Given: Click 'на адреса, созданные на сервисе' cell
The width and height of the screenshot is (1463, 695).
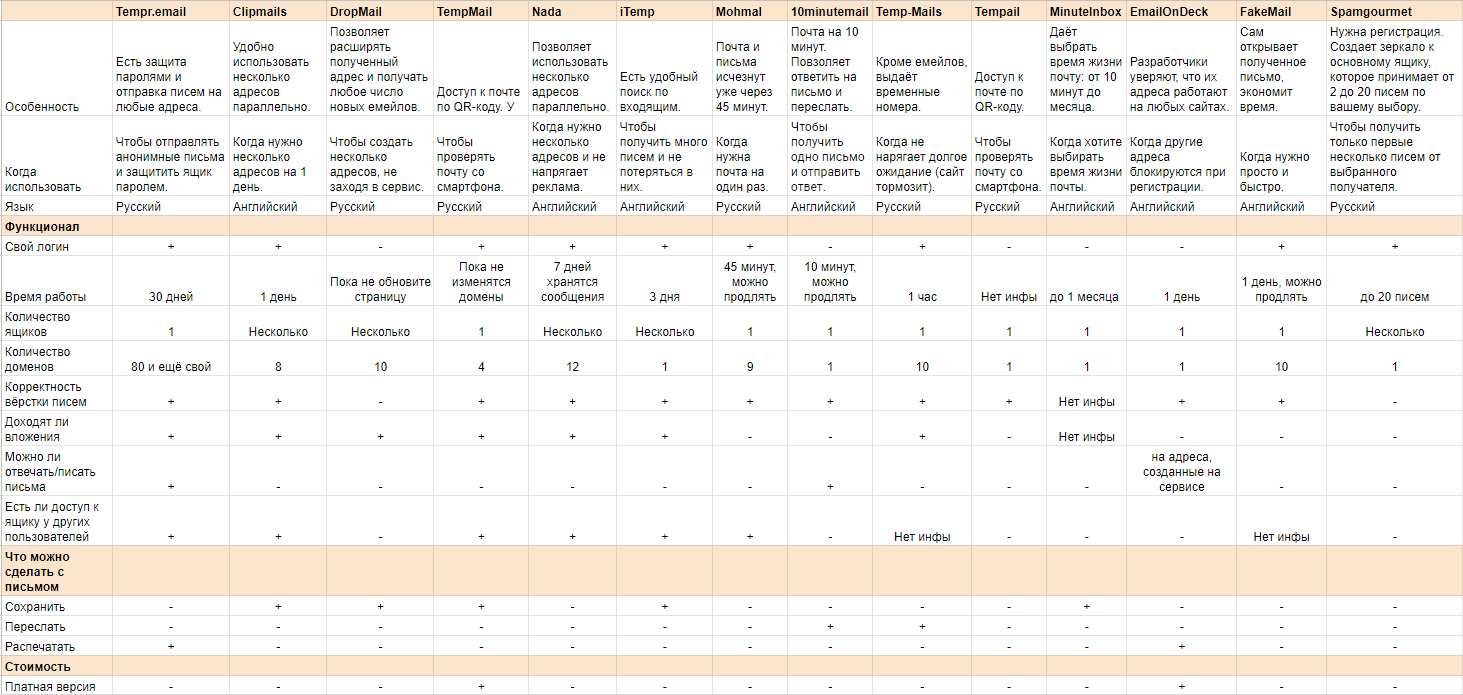Looking at the screenshot, I should pos(1181,472).
